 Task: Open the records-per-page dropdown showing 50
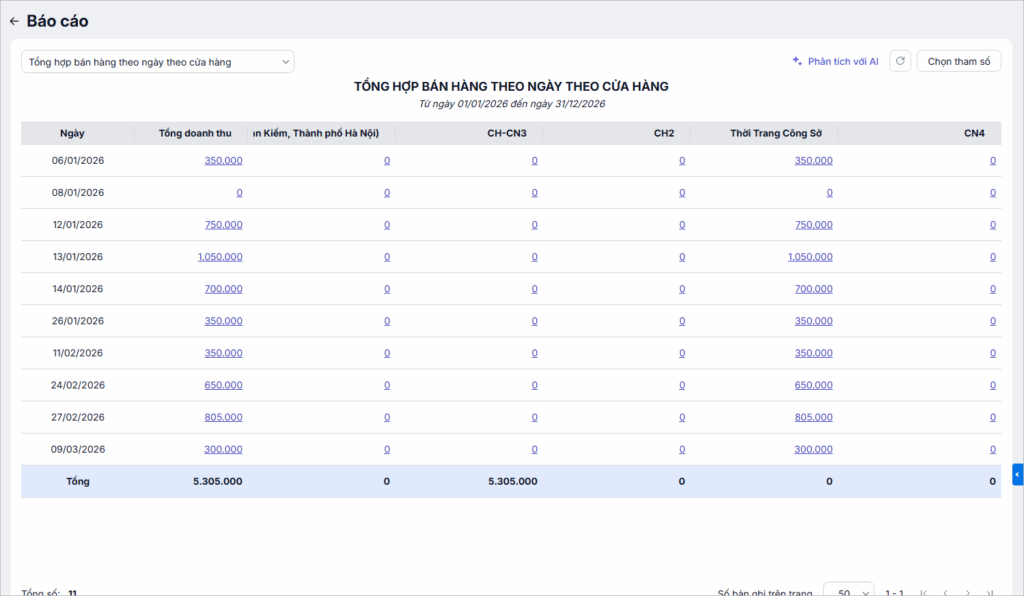(848, 592)
